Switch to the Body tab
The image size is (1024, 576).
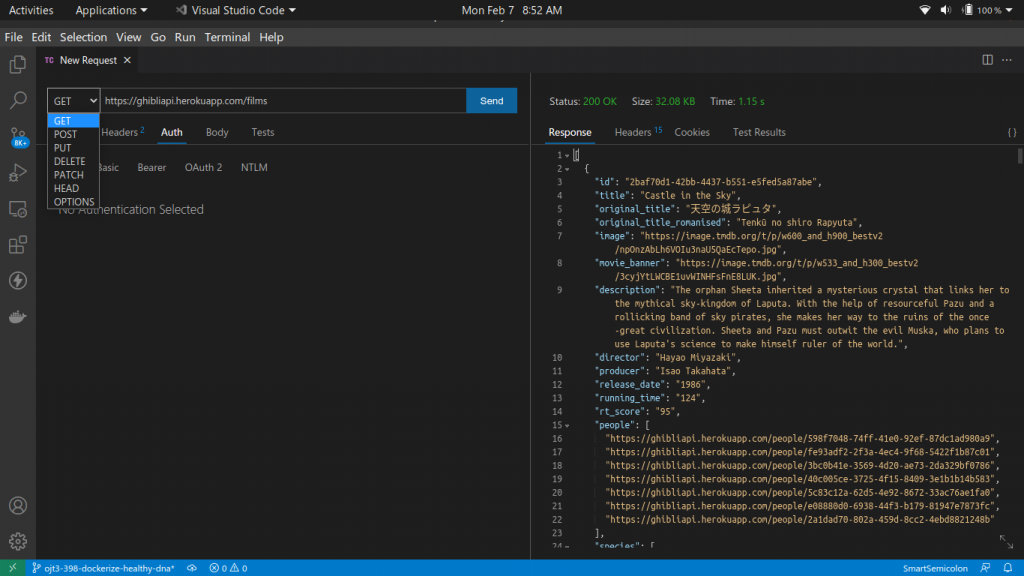[217, 132]
